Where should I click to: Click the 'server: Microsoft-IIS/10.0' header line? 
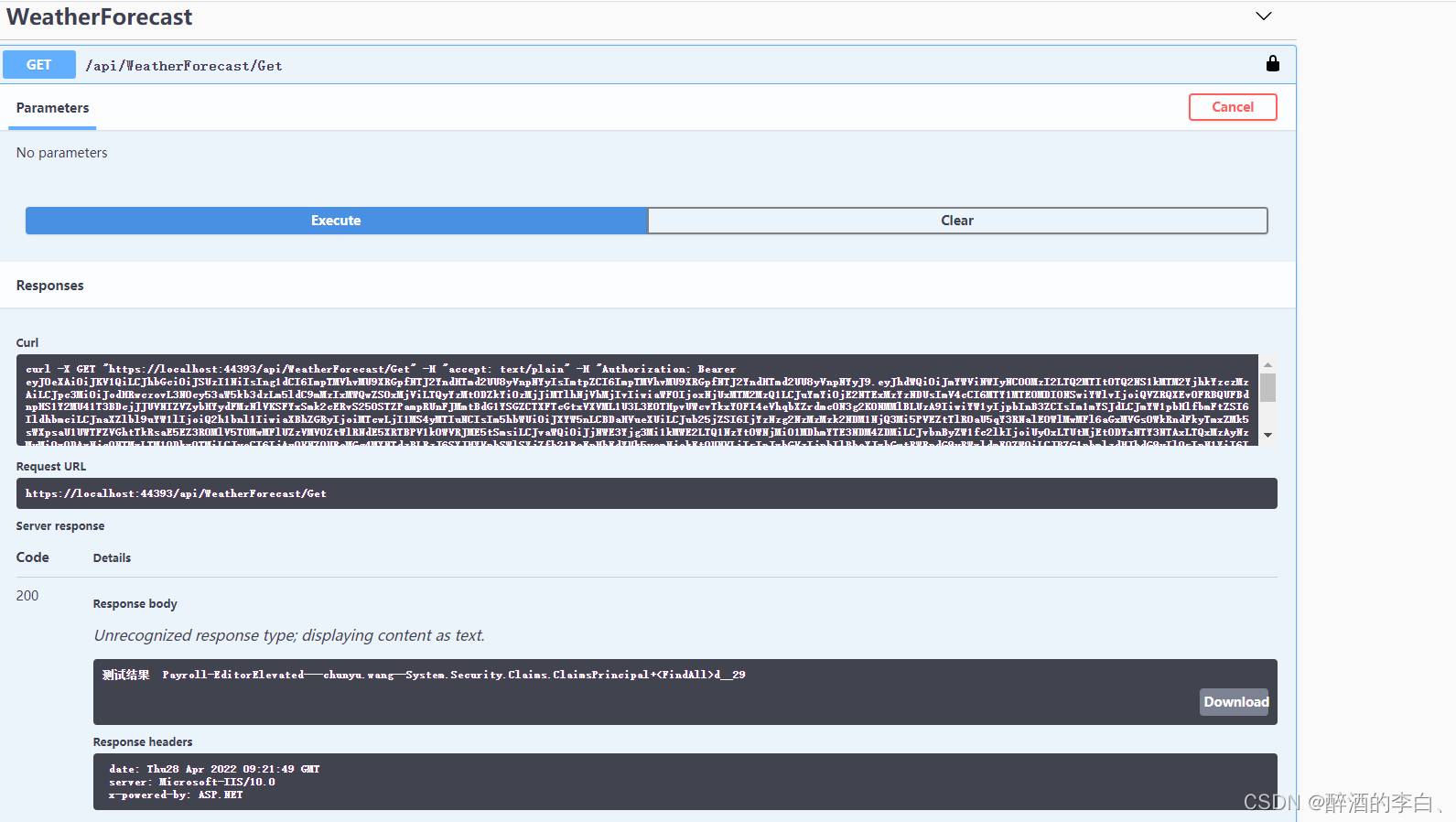(192, 782)
